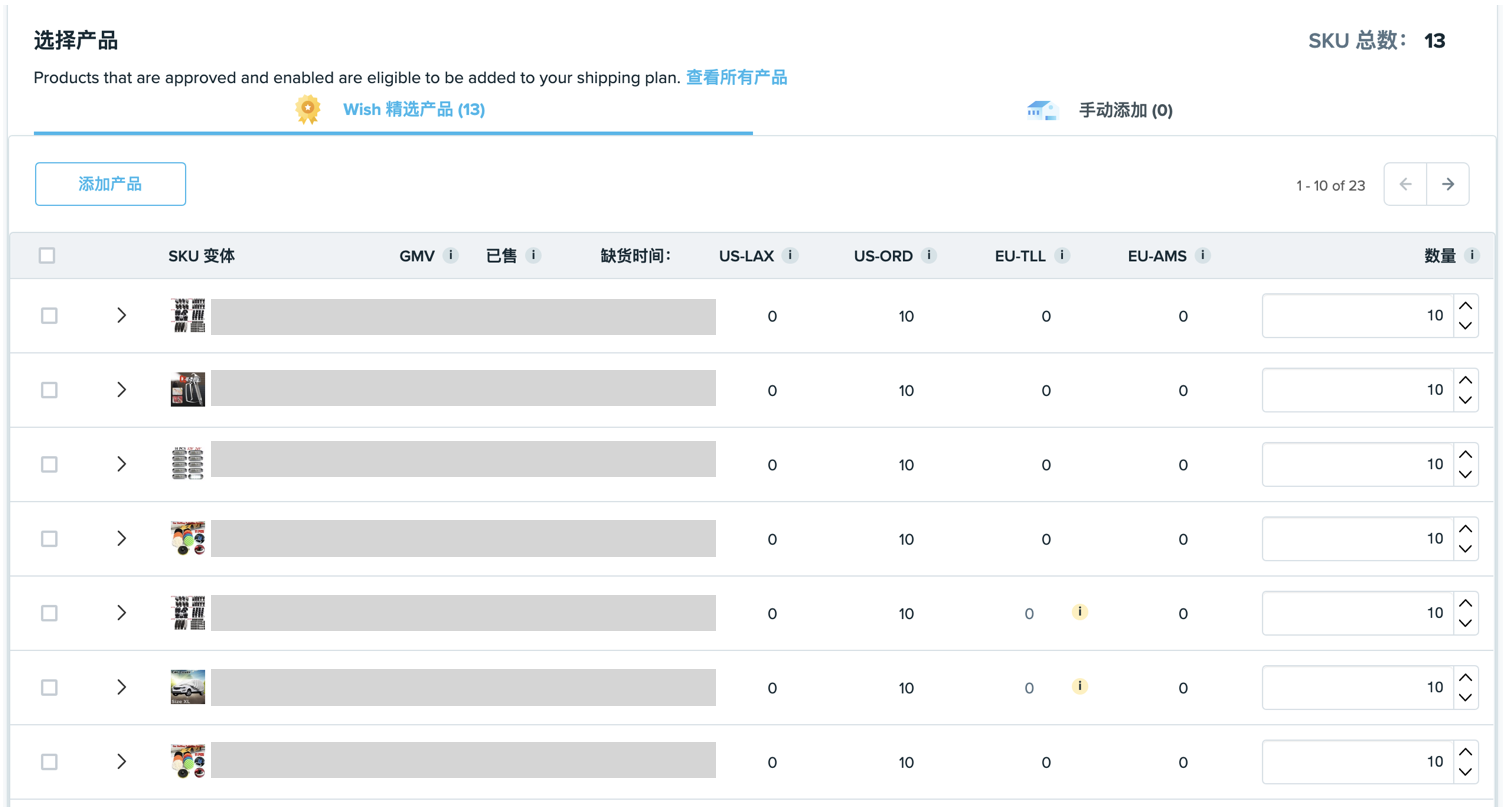Expand the row with the white car thumbnail
This screenshot has height=810, width=1506.
(x=122, y=687)
